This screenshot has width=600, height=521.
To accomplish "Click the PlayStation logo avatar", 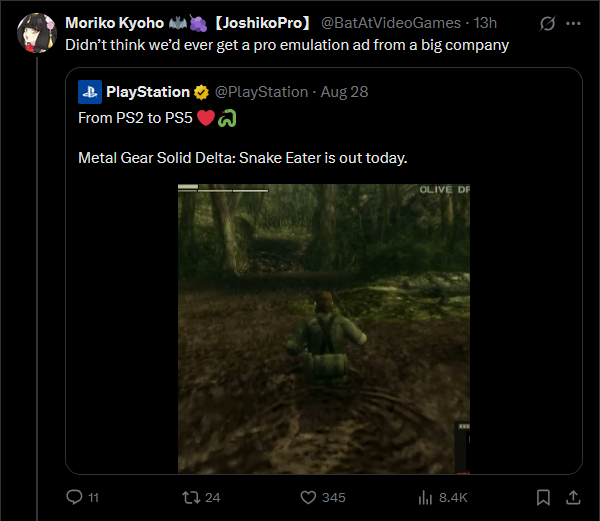I will click(89, 92).
